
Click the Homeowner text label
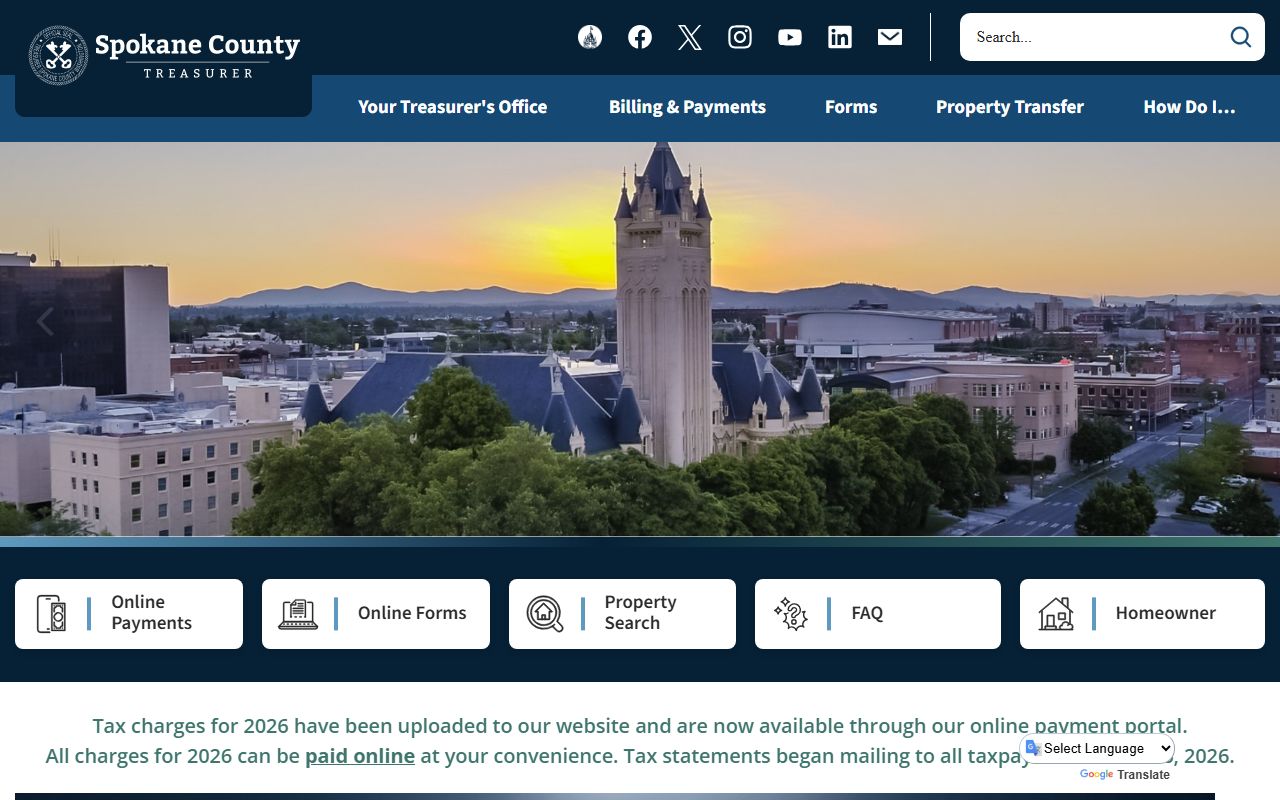pyautogui.click(x=1166, y=613)
